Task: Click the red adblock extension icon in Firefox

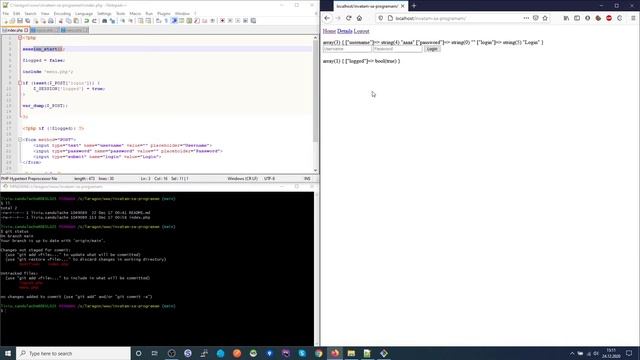Action: click(609, 18)
